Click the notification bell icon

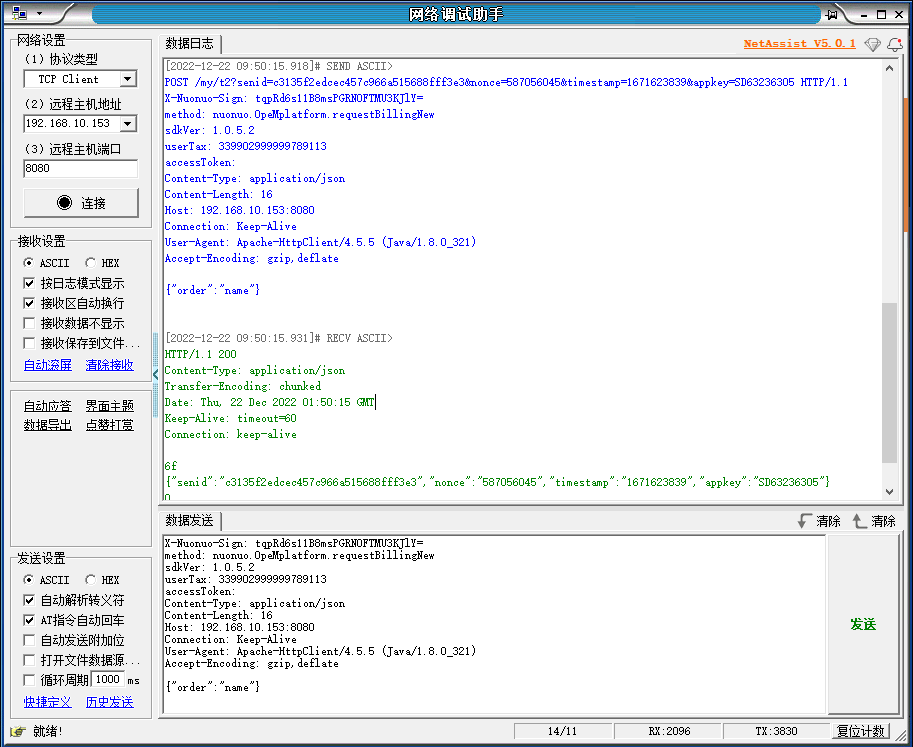(x=895, y=44)
